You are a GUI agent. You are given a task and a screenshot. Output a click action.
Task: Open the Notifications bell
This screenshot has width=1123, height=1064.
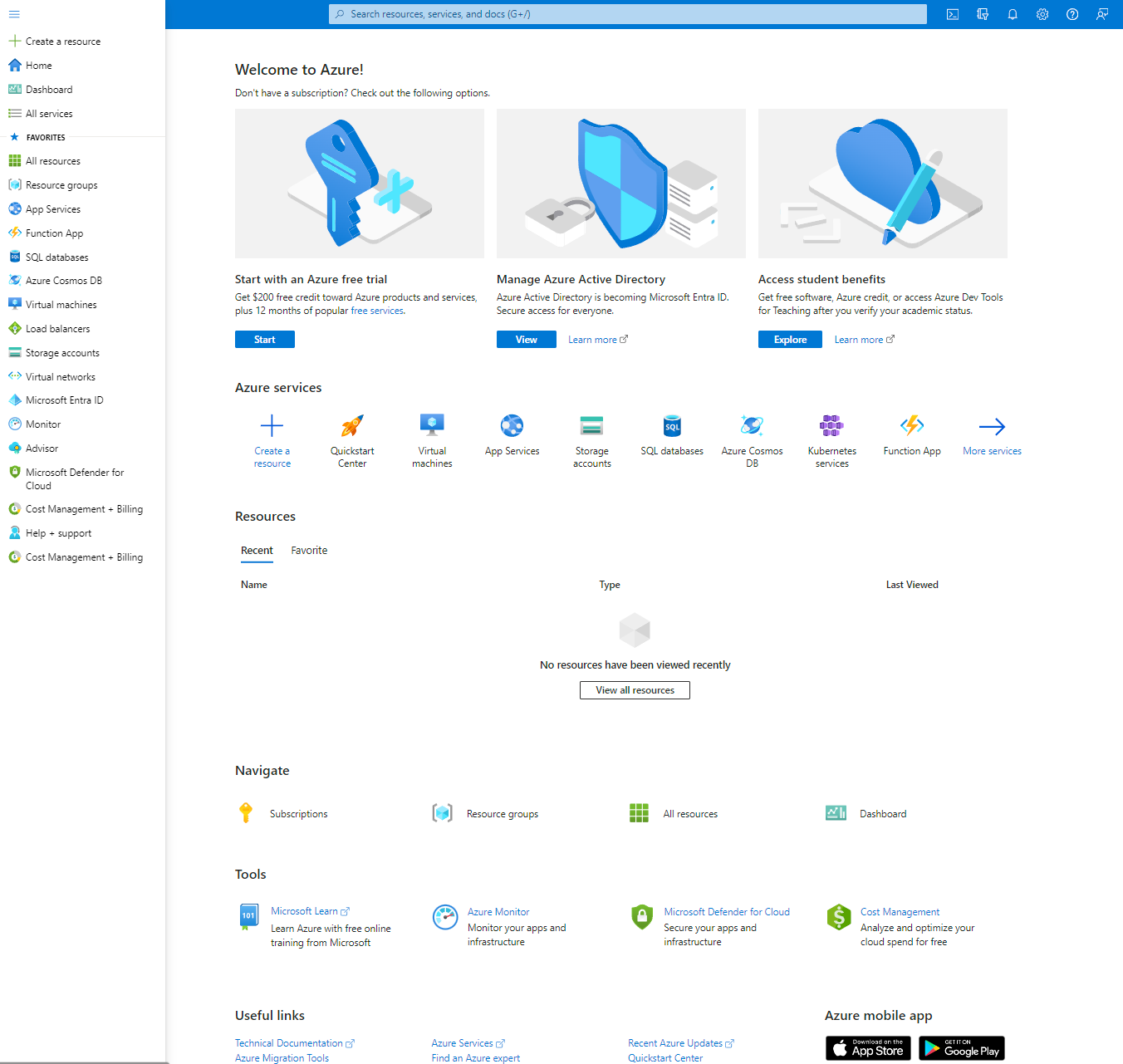point(1013,14)
